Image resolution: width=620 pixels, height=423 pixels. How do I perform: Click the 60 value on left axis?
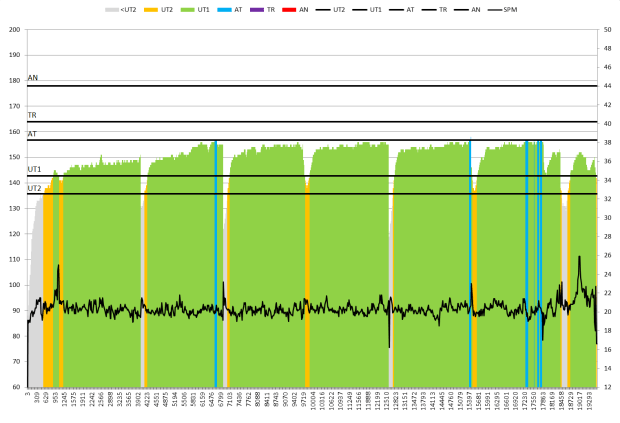tap(16, 387)
